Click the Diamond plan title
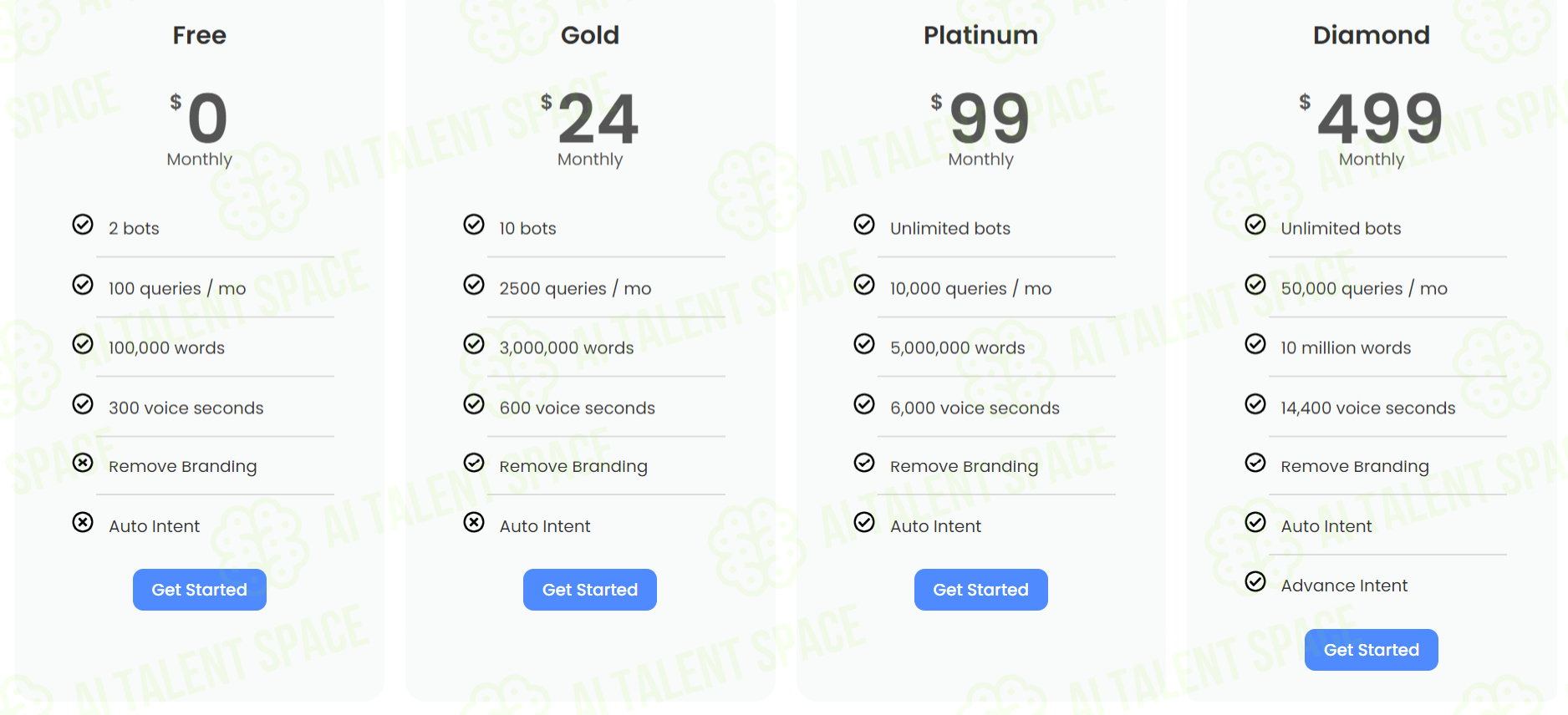1568x715 pixels. tap(1372, 35)
